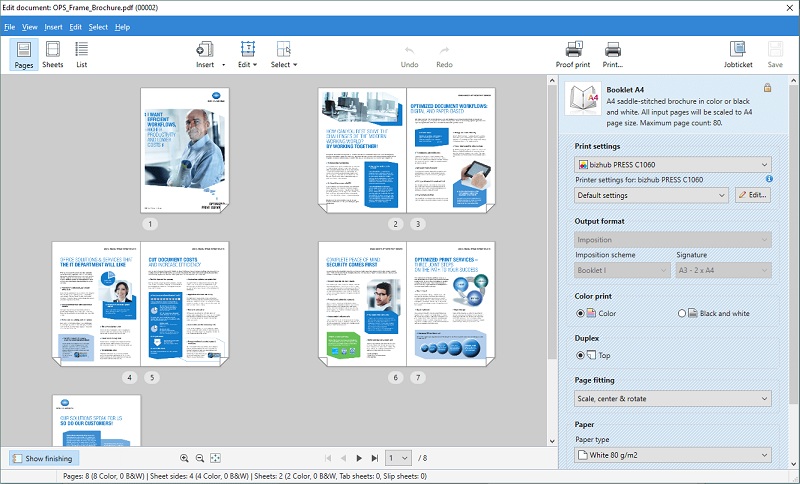Open the A3 - 2 x A4 signature dropdown
The height and width of the screenshot is (484, 800).
[723, 270]
